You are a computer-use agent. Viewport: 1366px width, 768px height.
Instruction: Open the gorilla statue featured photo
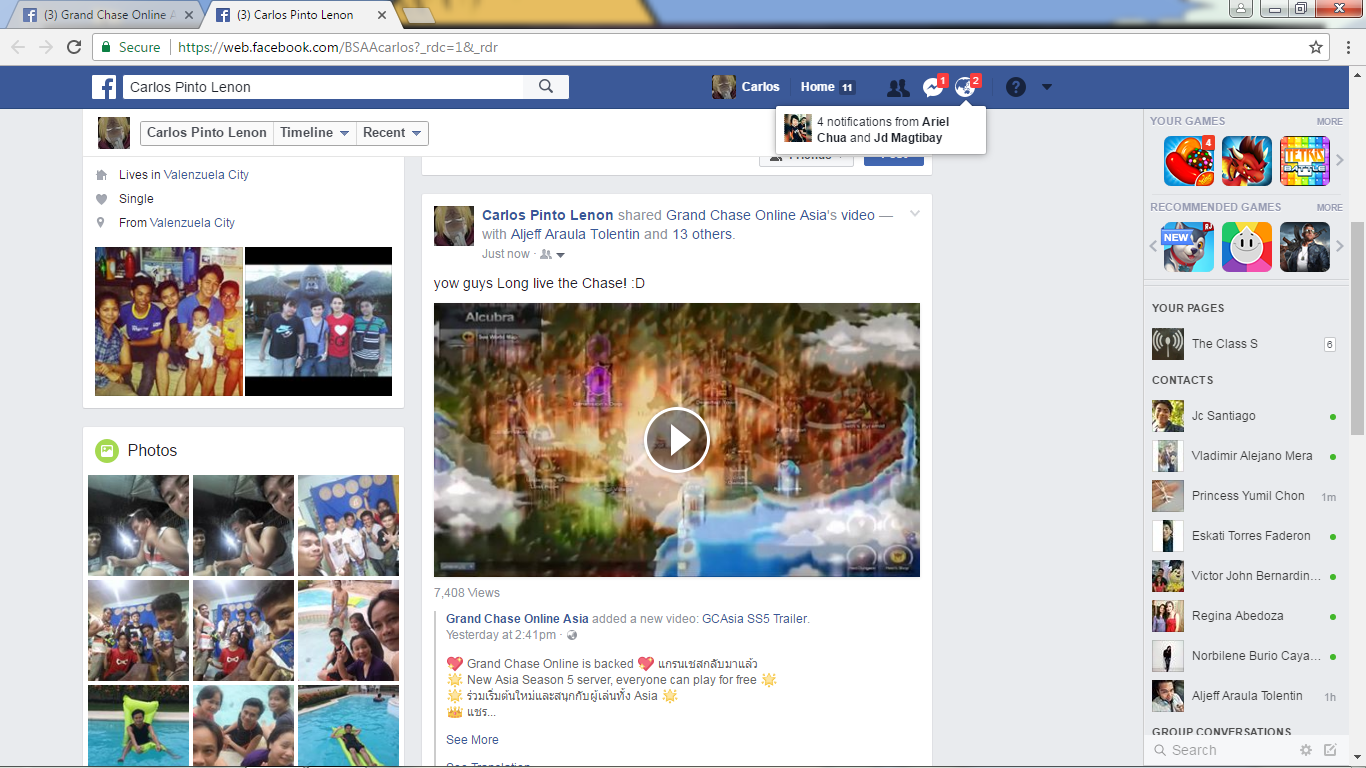(318, 321)
